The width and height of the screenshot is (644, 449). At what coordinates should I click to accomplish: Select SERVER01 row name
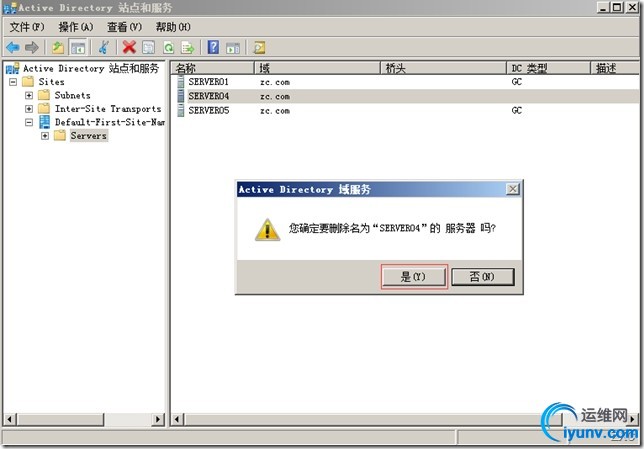[208, 82]
